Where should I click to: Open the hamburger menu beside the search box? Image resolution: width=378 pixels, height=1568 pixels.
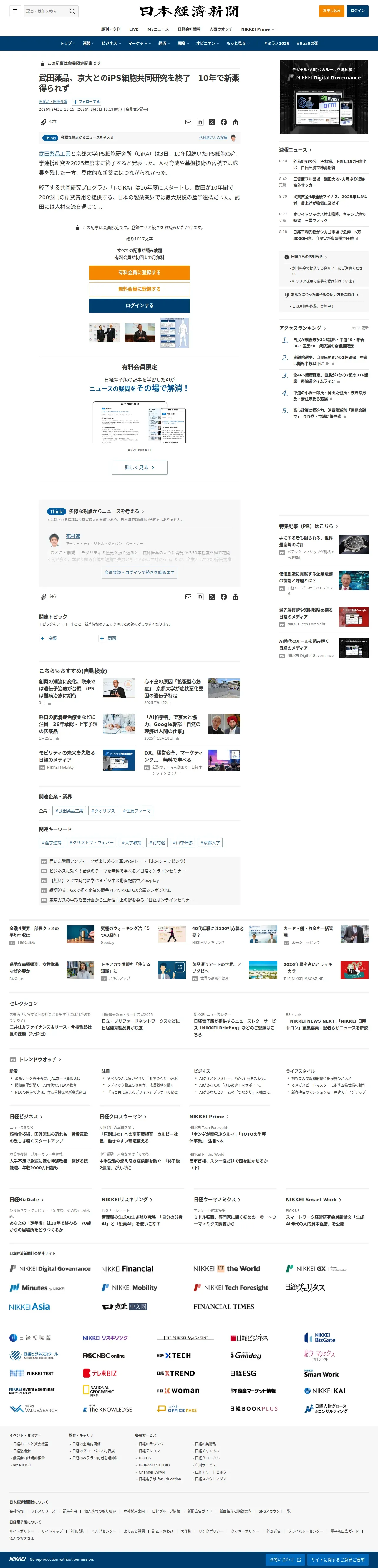[x=15, y=11]
